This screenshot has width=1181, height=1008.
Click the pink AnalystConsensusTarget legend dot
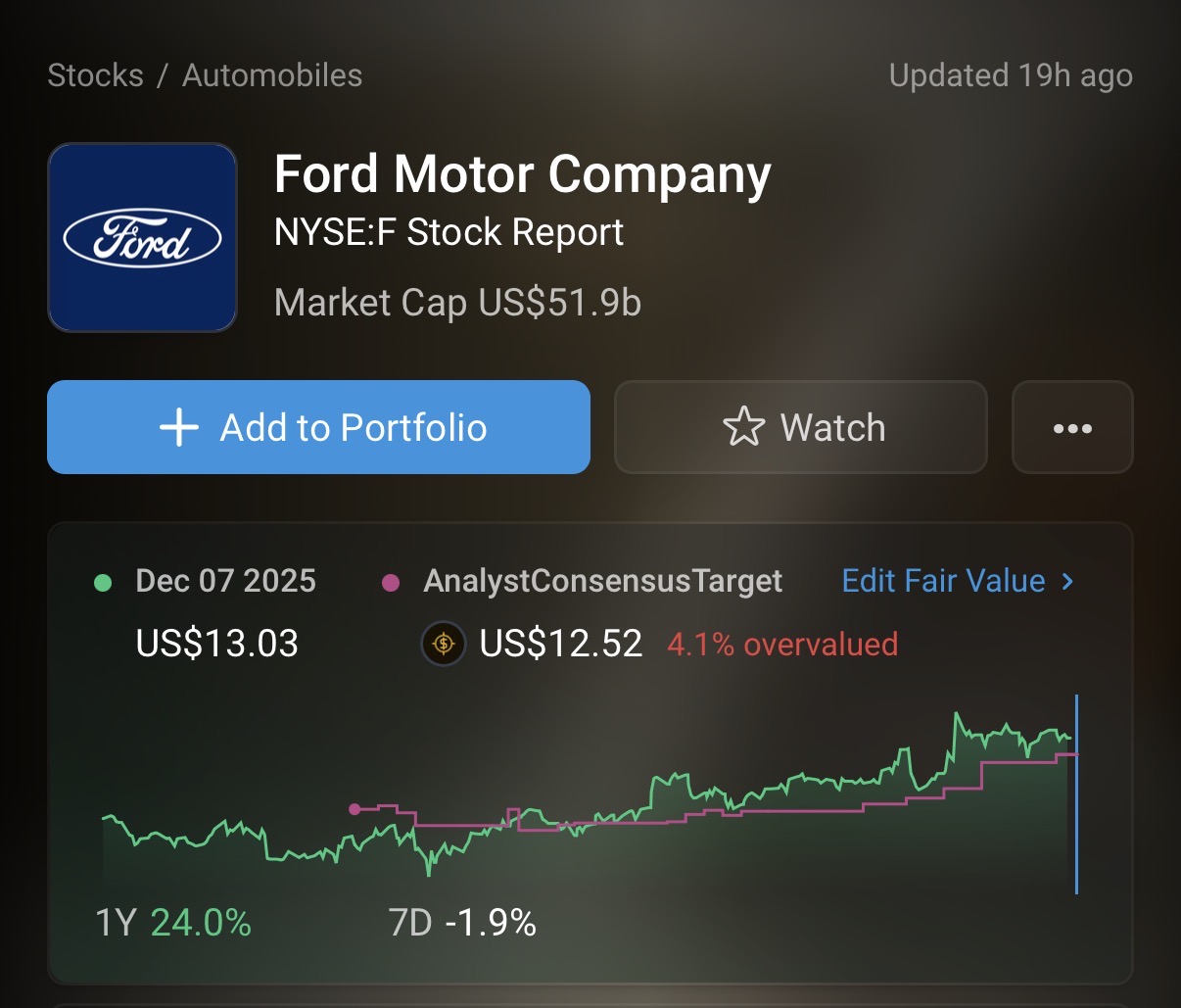[390, 583]
